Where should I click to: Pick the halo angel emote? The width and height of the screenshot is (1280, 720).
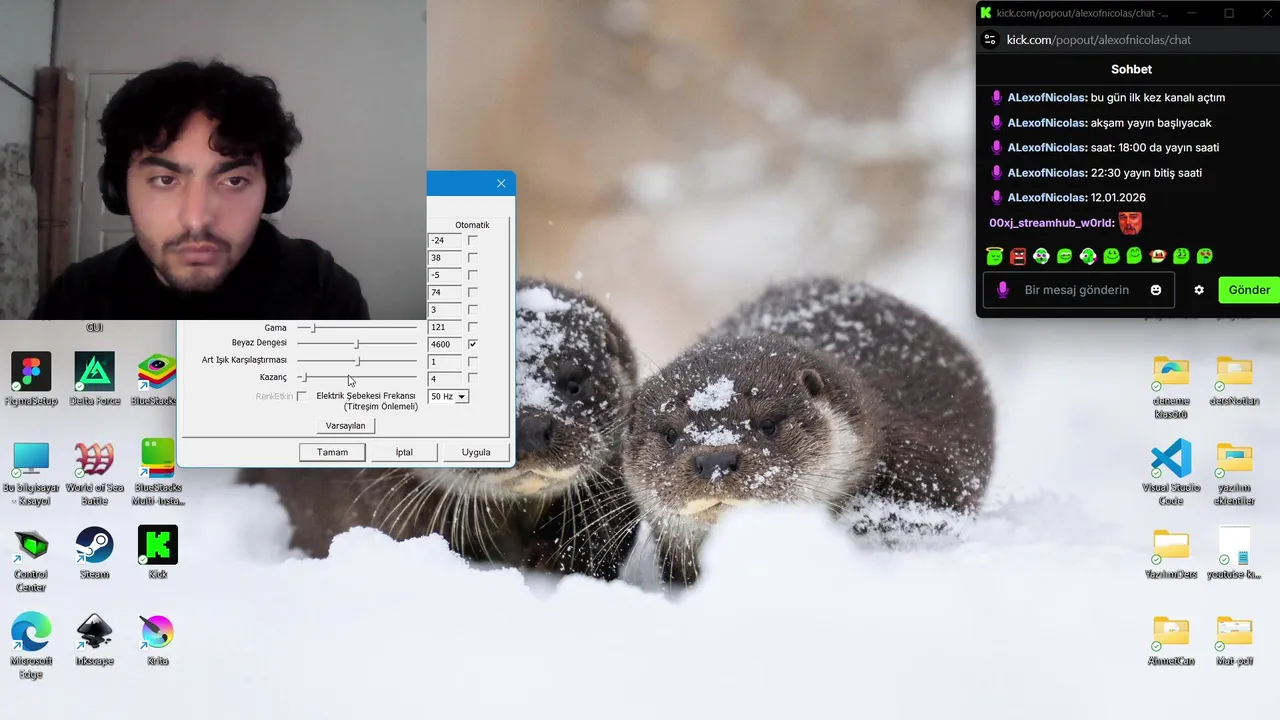click(995, 257)
